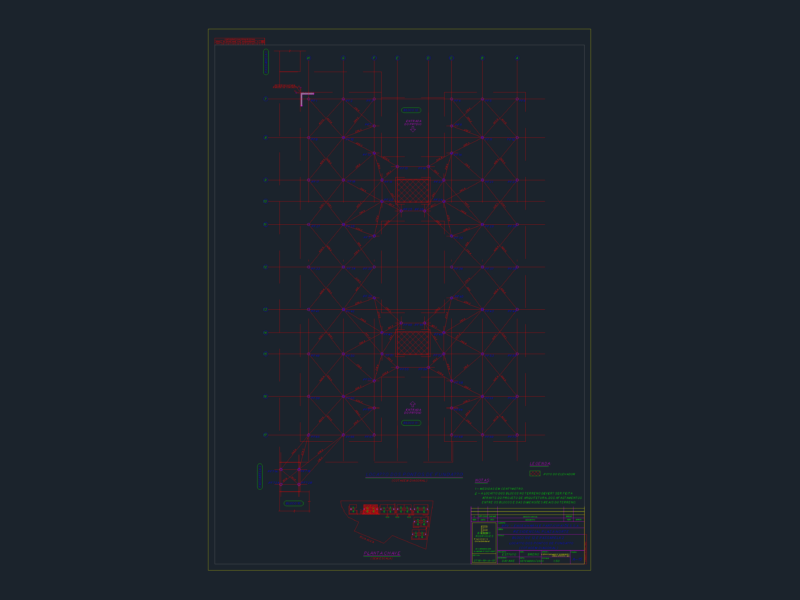Screen dimensions: 800x600
Task: Click the pink L-shaped corner marker
Action: pos(307,99)
